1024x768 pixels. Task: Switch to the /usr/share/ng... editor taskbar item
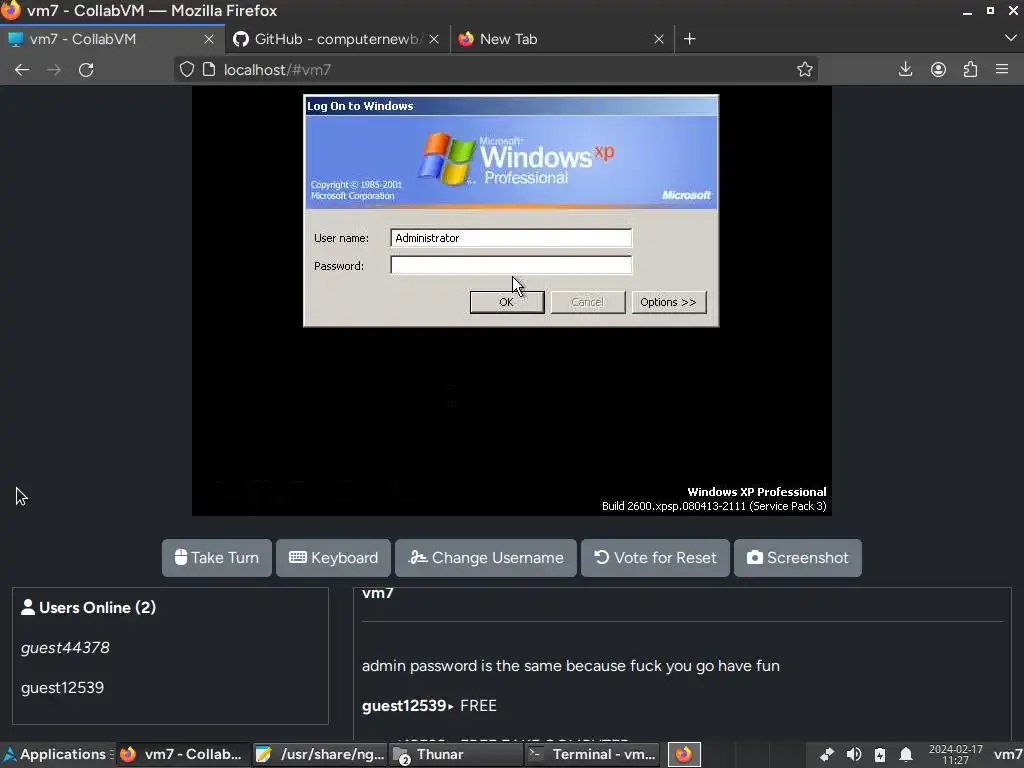[x=320, y=754]
